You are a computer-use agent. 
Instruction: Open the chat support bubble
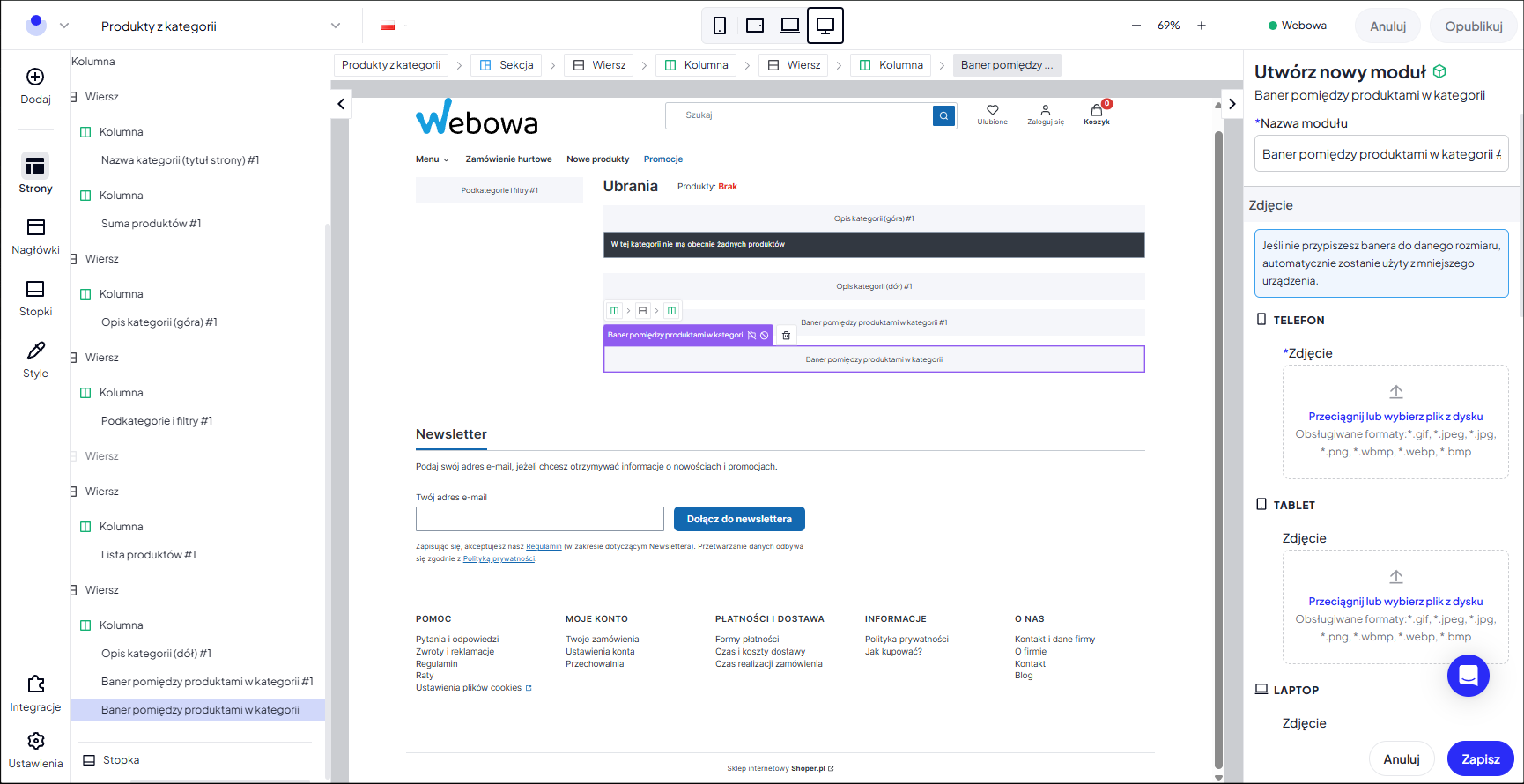1468,676
